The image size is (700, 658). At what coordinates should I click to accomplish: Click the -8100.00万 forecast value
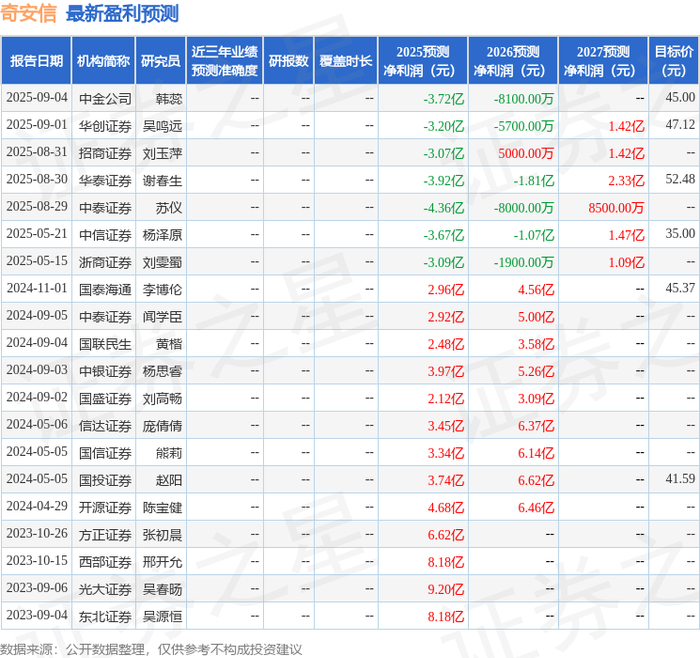click(524, 99)
